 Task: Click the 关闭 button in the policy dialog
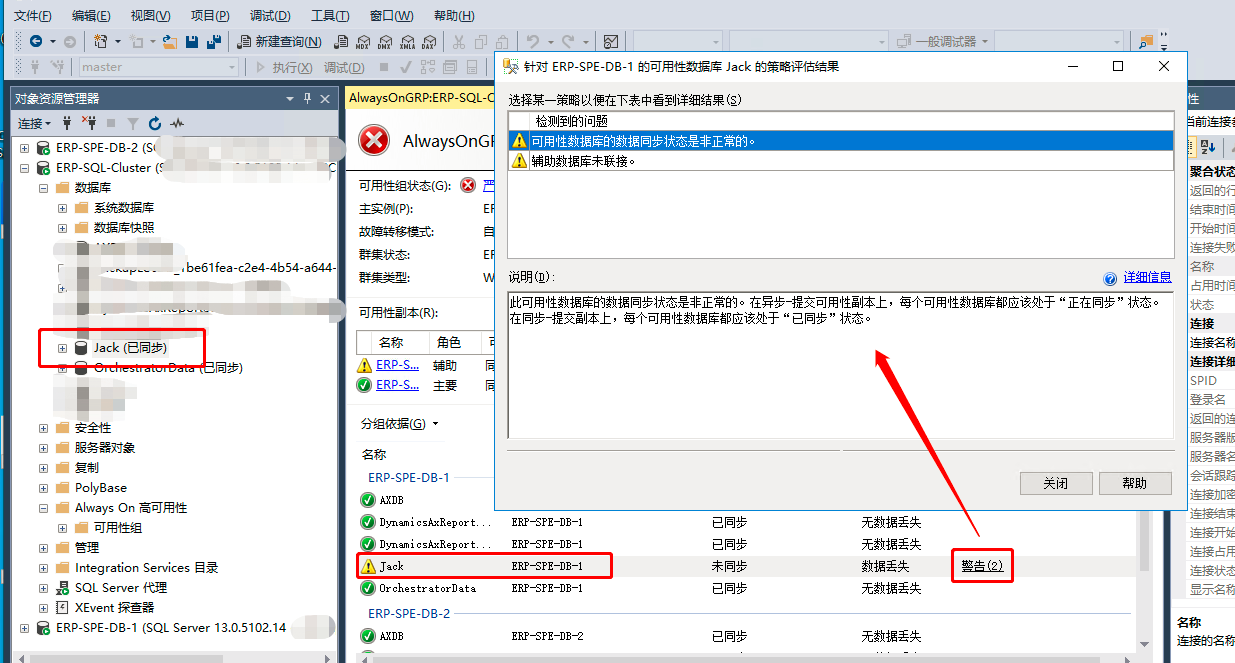coord(1055,483)
